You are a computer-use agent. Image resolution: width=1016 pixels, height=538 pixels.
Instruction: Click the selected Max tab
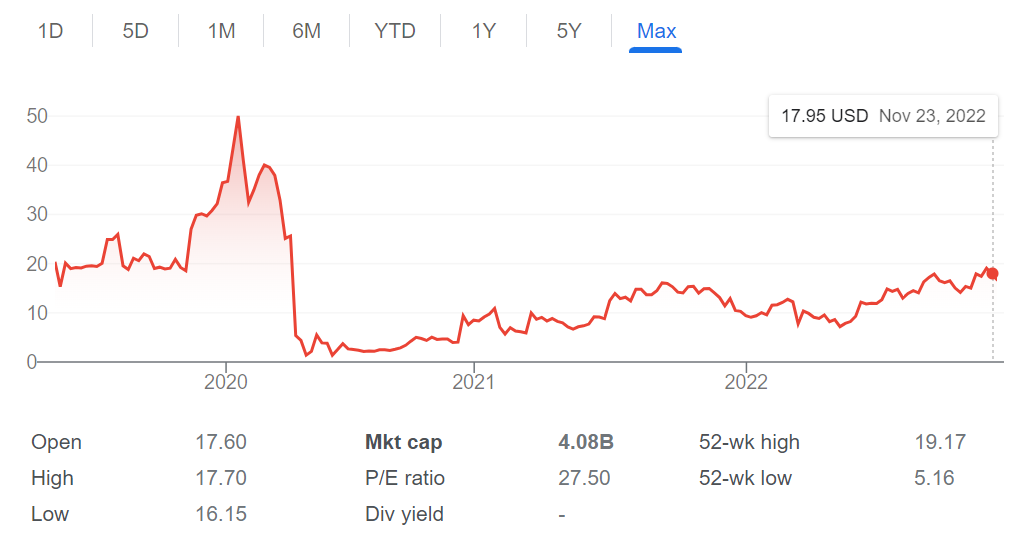click(656, 31)
